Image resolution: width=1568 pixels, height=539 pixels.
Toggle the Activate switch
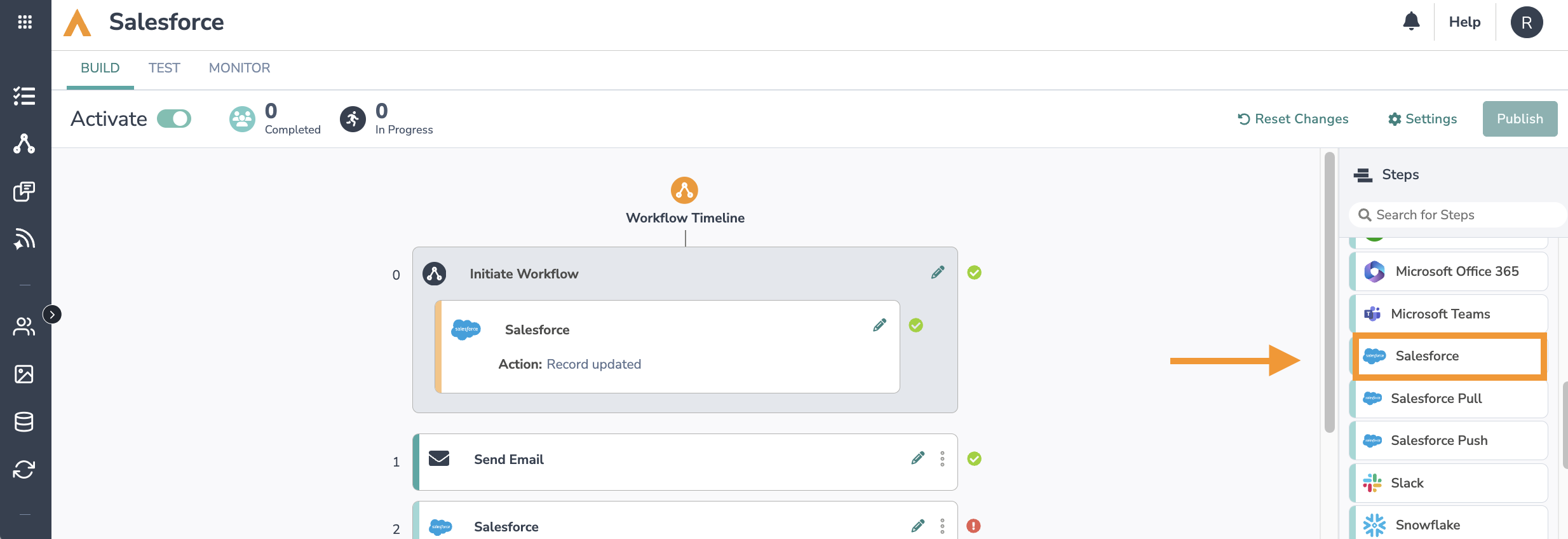(174, 119)
